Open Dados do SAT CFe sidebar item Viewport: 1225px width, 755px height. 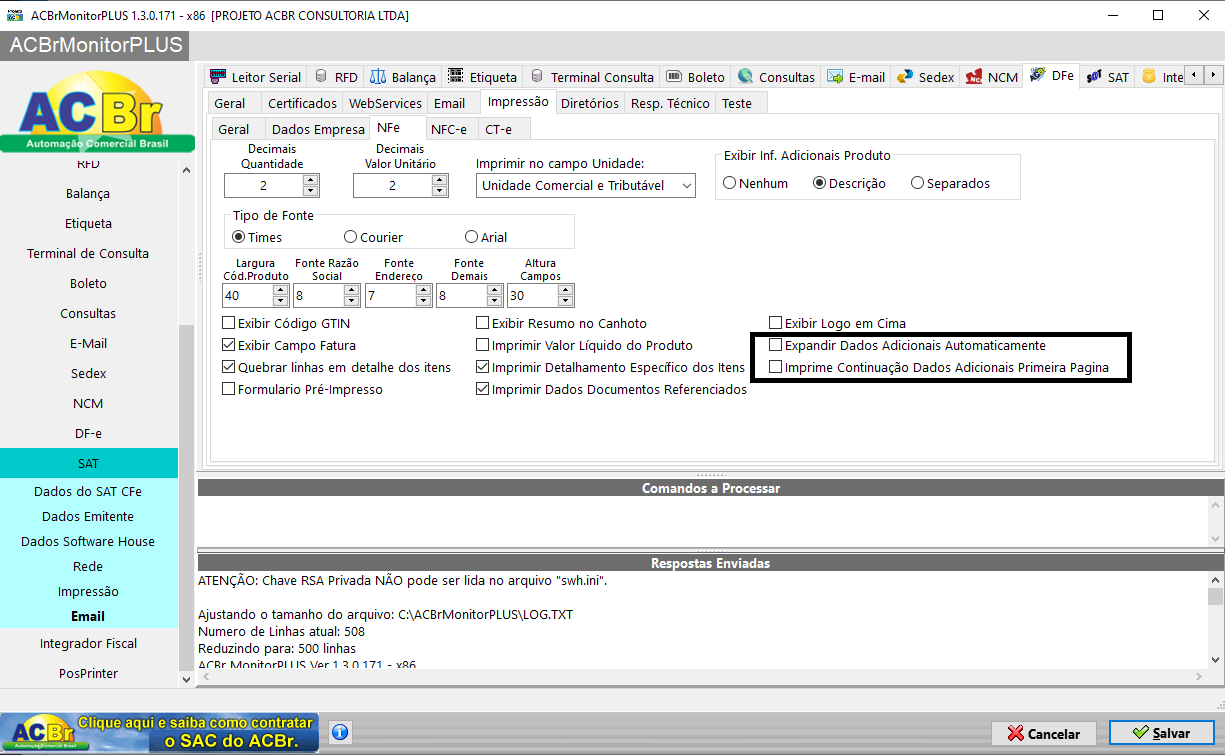(89, 491)
